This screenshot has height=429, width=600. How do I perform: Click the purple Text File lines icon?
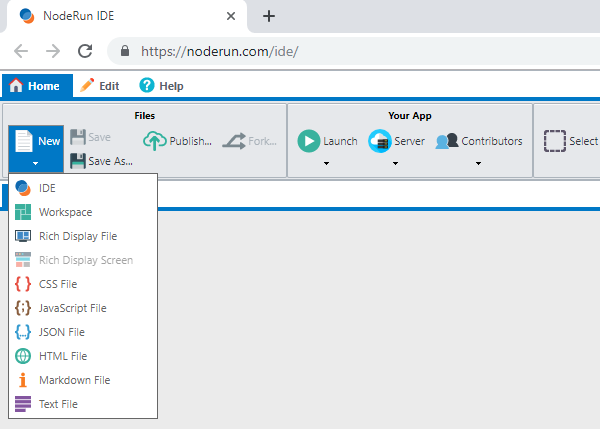23,404
